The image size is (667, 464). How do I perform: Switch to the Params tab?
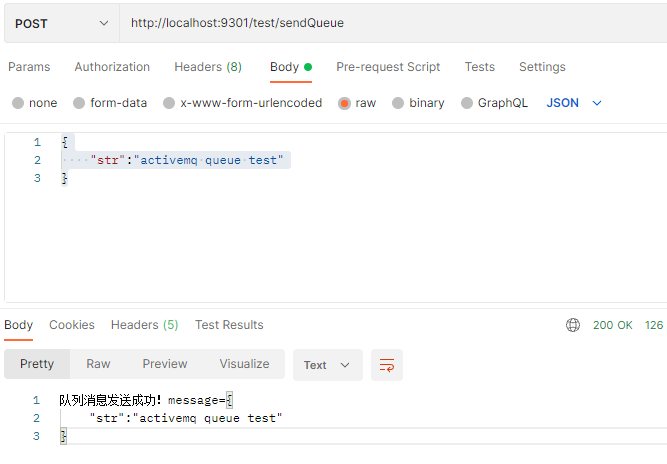pyautogui.click(x=29, y=67)
